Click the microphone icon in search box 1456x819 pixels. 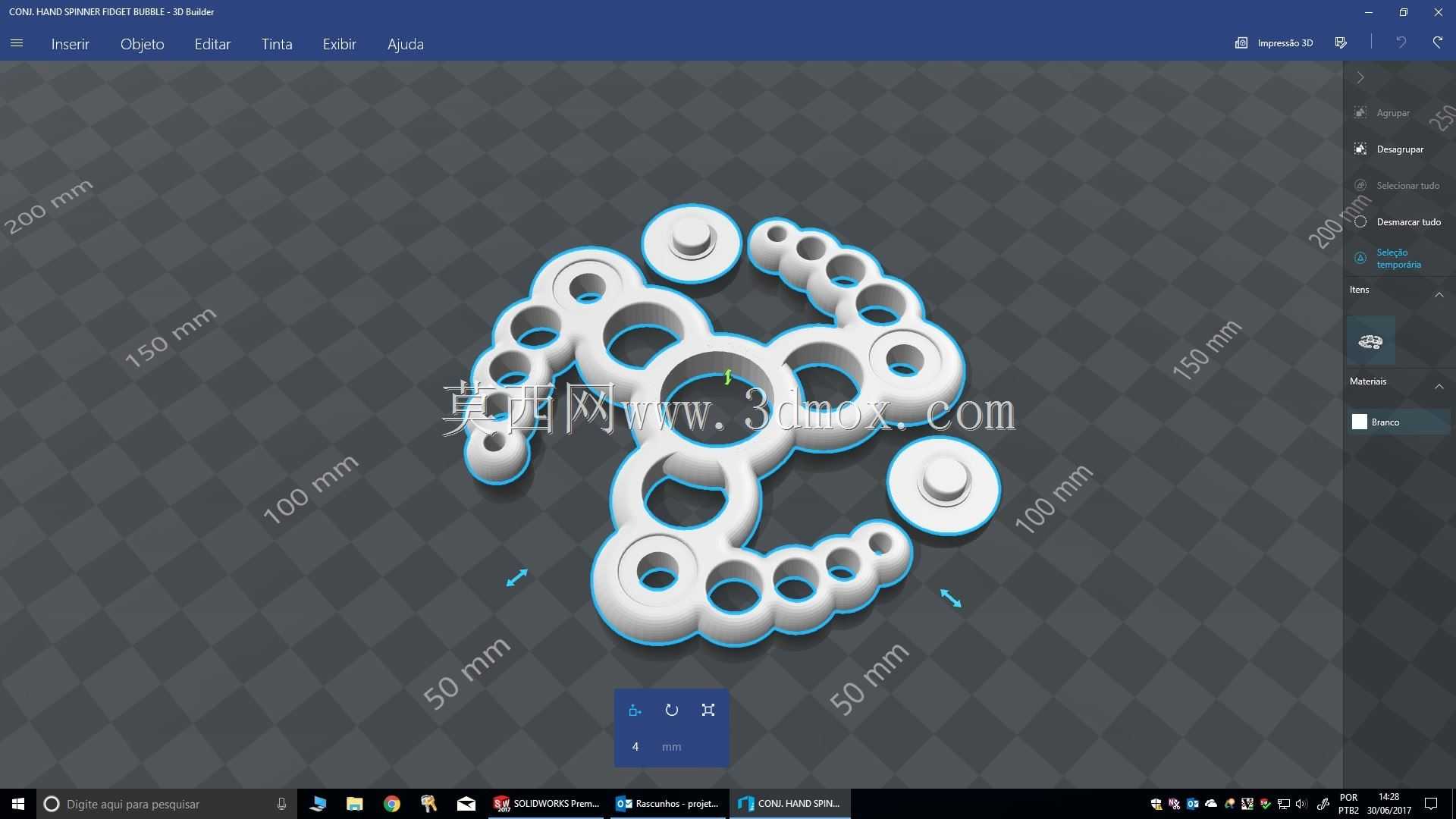click(281, 804)
